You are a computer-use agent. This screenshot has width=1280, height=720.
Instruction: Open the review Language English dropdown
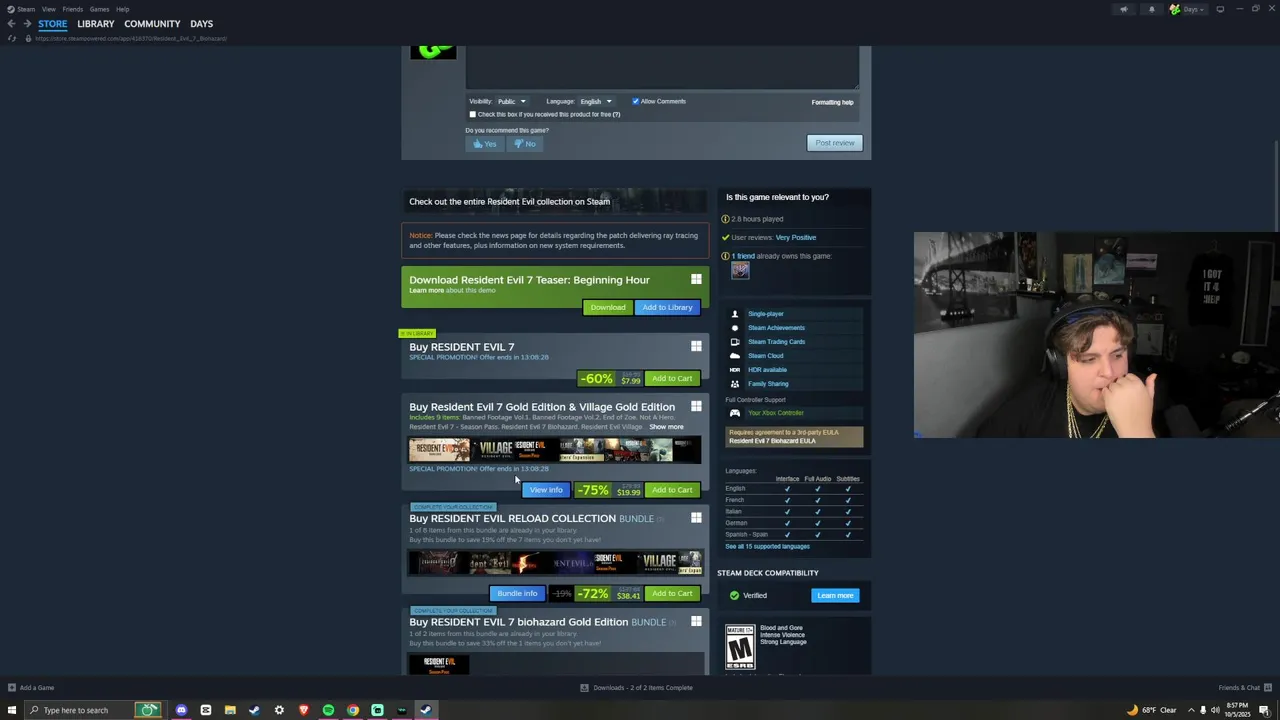click(x=595, y=101)
